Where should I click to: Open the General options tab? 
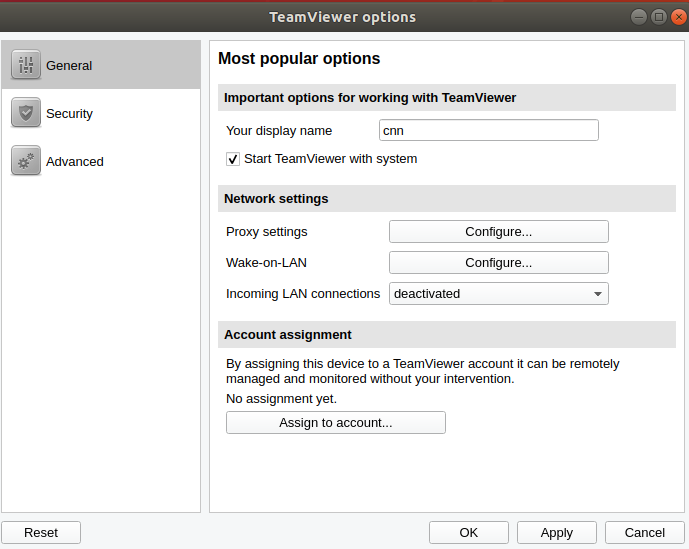pyautogui.click(x=101, y=65)
